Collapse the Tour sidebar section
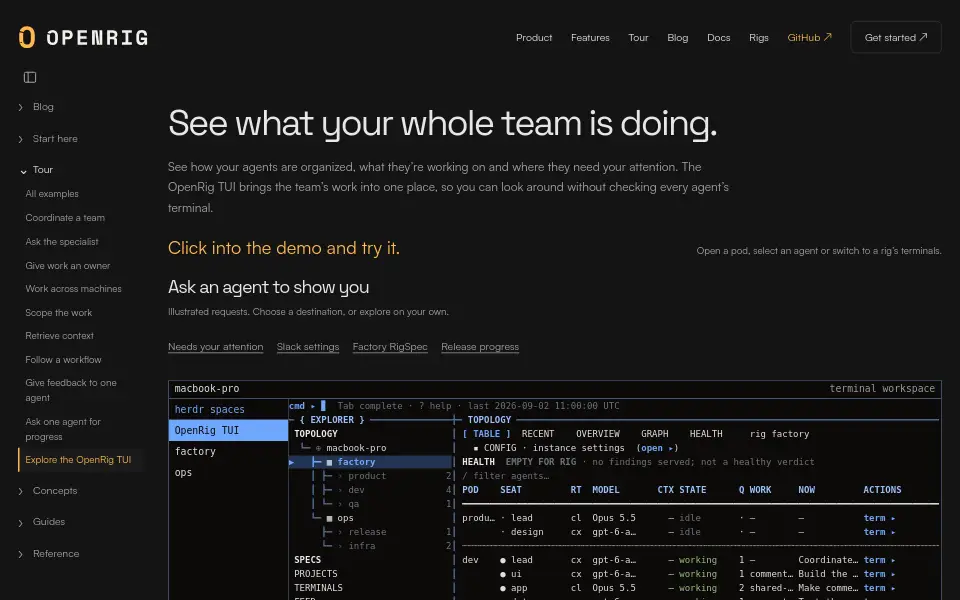 click(x=23, y=171)
